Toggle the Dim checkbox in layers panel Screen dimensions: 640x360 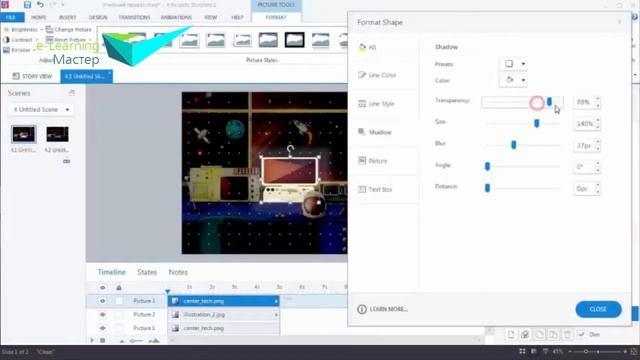coord(581,335)
